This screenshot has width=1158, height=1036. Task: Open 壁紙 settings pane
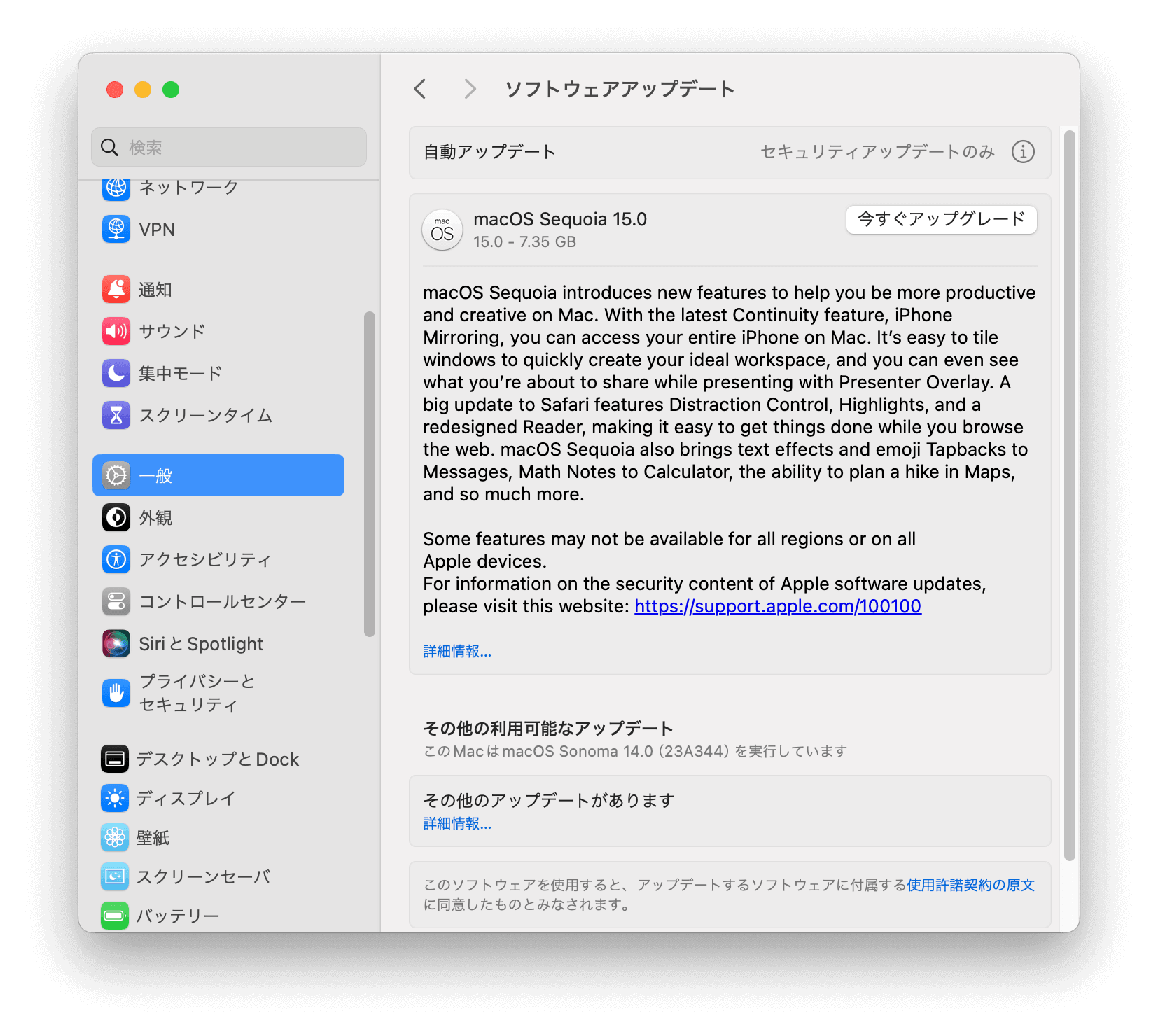coord(218,837)
